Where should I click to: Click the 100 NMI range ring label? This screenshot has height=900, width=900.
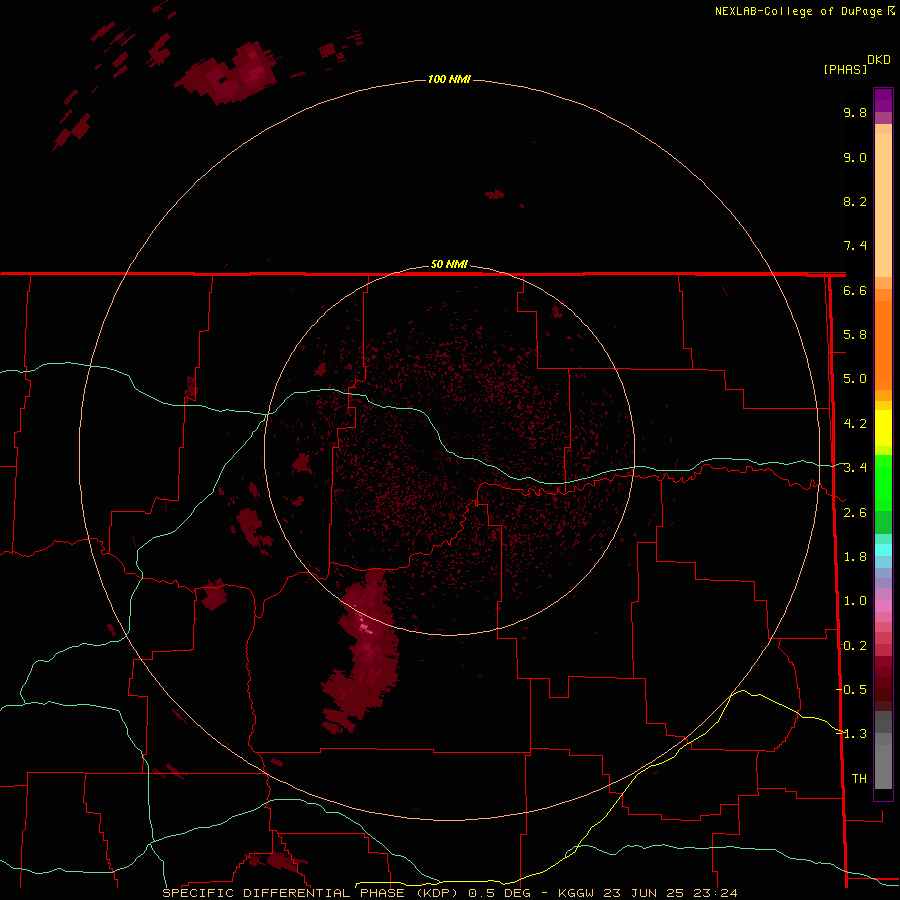pyautogui.click(x=449, y=79)
